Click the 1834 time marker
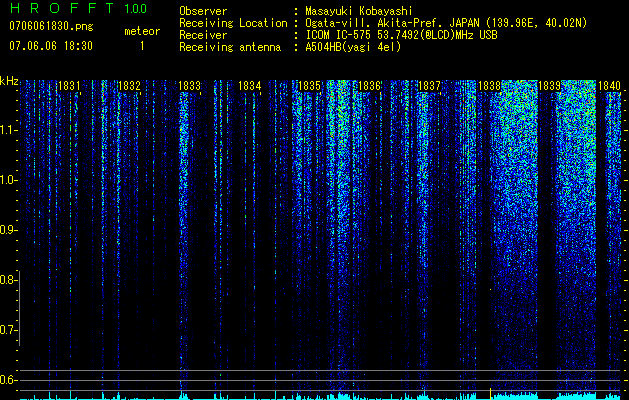This screenshot has width=629, height=400. click(250, 86)
